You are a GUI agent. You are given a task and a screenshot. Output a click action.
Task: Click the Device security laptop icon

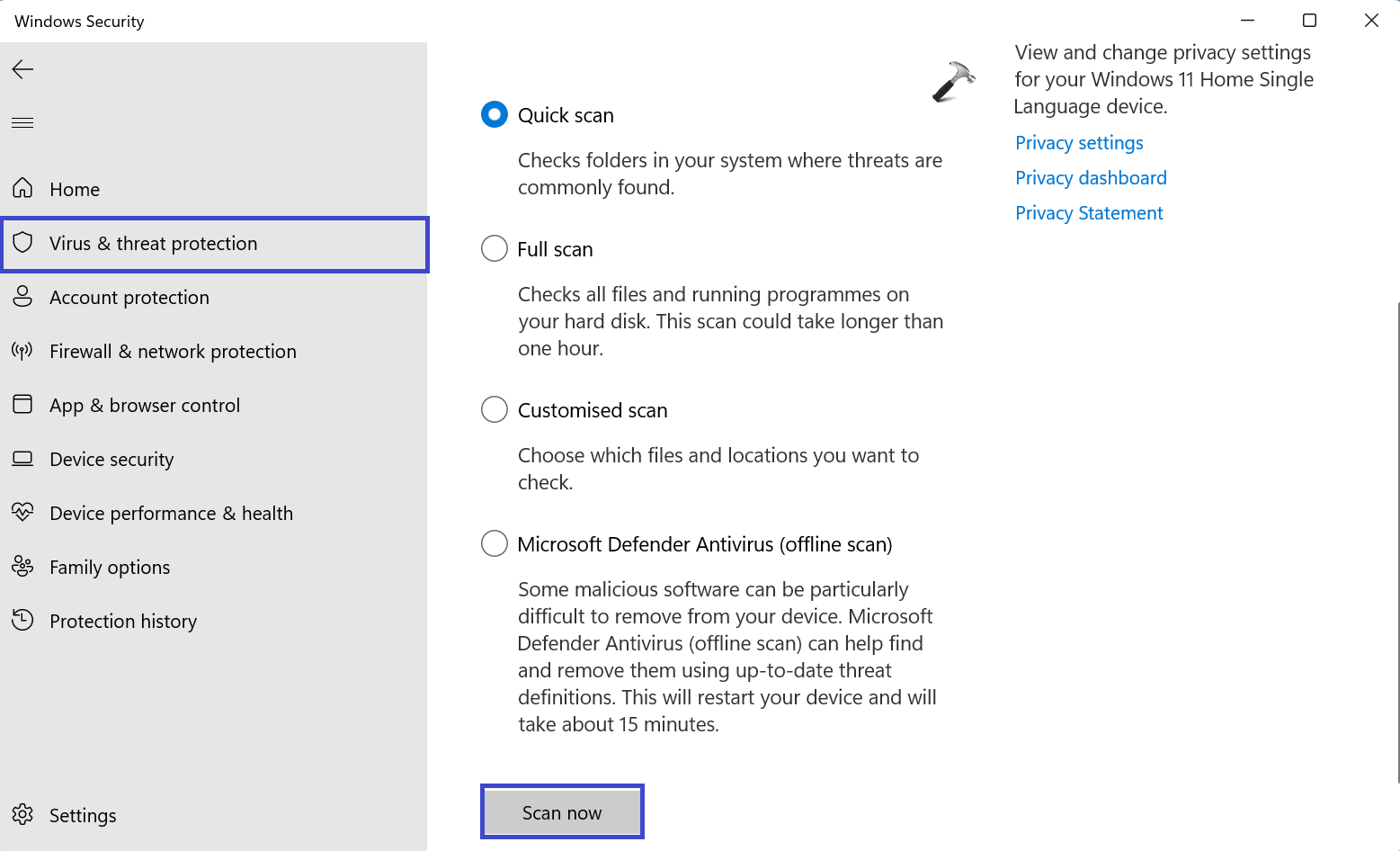(22, 459)
